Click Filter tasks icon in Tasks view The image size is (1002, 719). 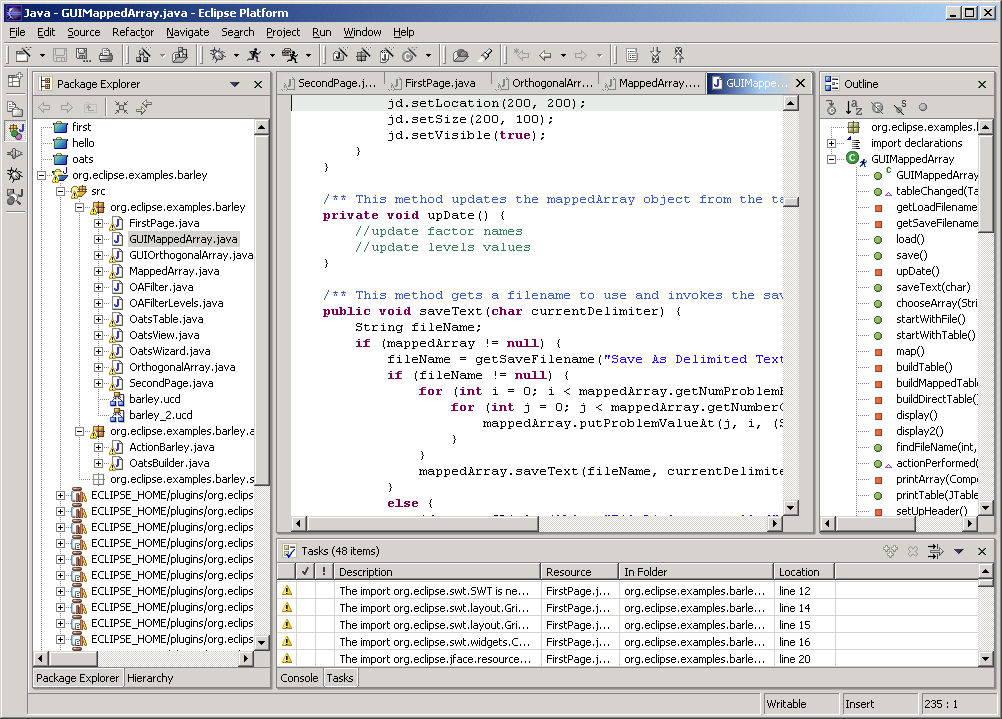(x=935, y=552)
